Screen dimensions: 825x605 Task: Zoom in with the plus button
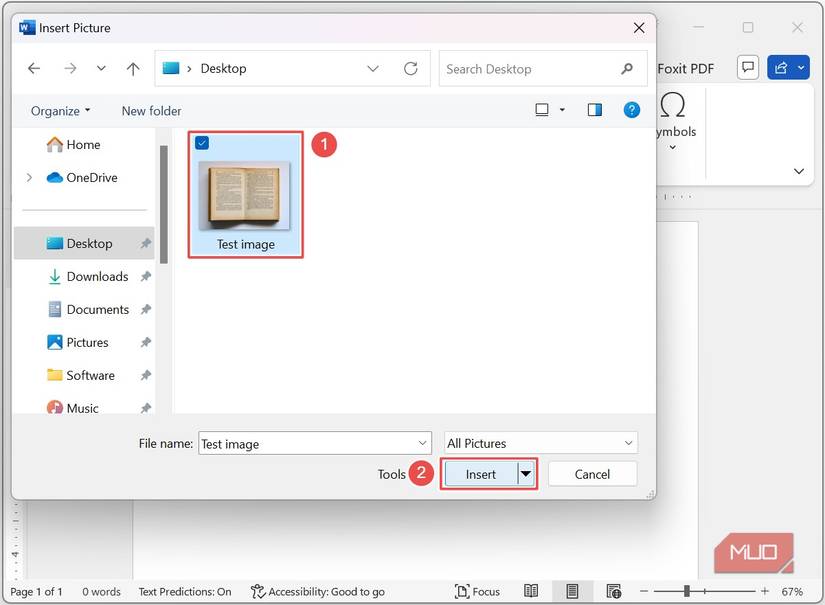pos(765,591)
